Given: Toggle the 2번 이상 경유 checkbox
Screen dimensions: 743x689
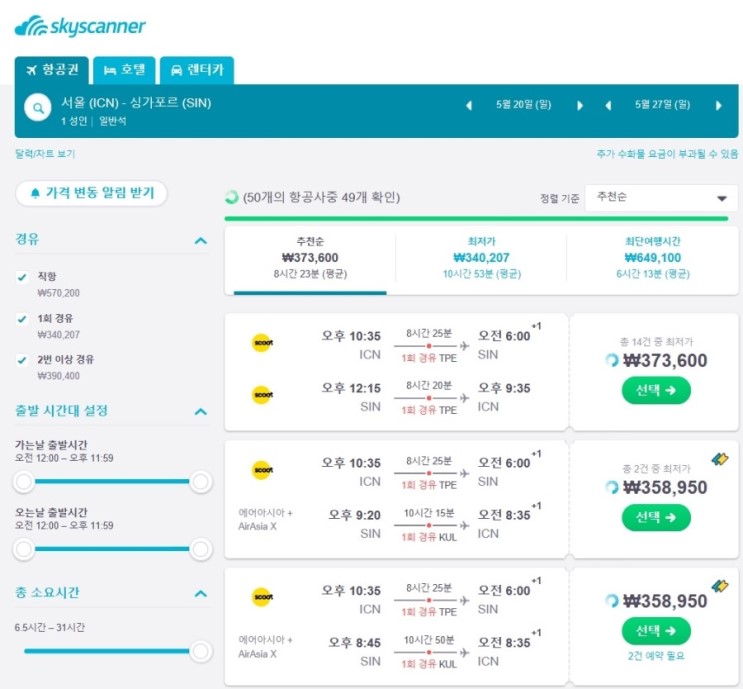Looking at the screenshot, I should [22, 360].
